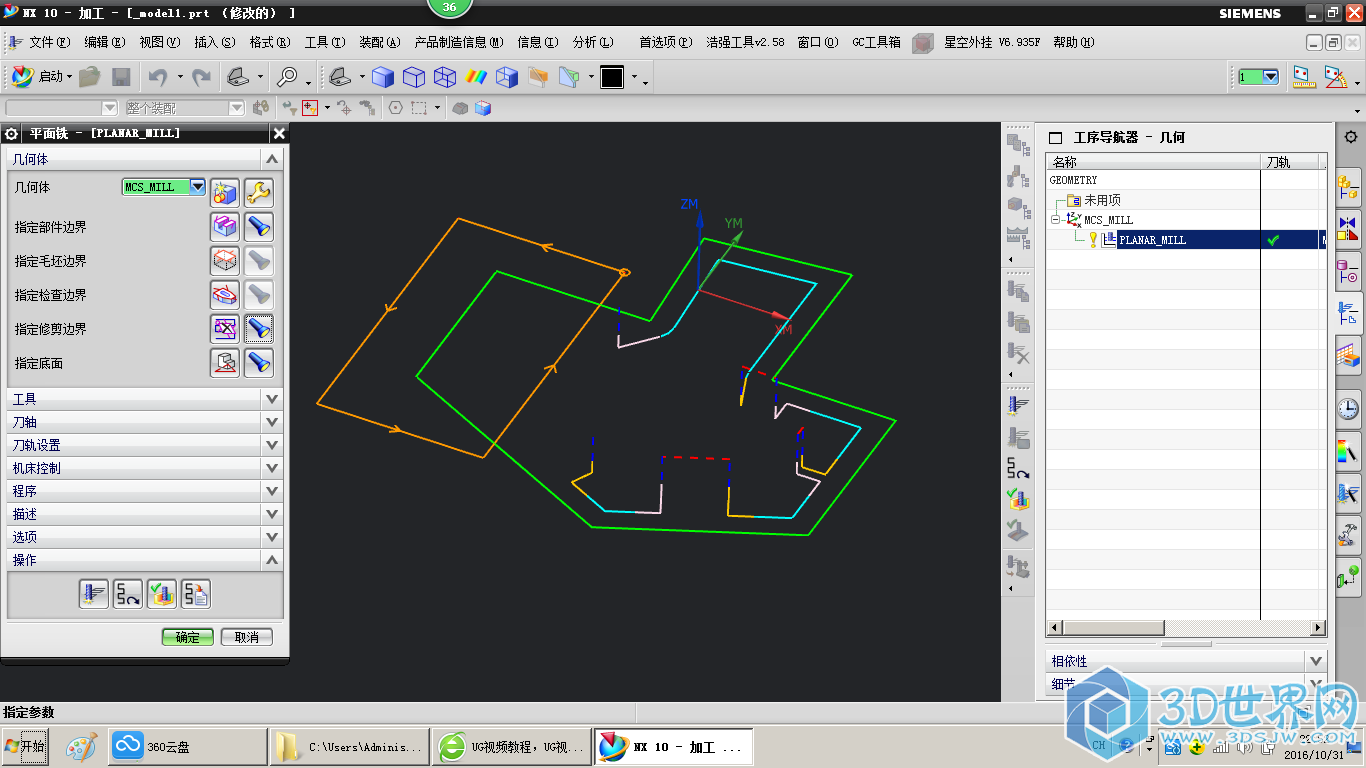Click verify tool path icon in vertical toolbar

pos(1019,499)
